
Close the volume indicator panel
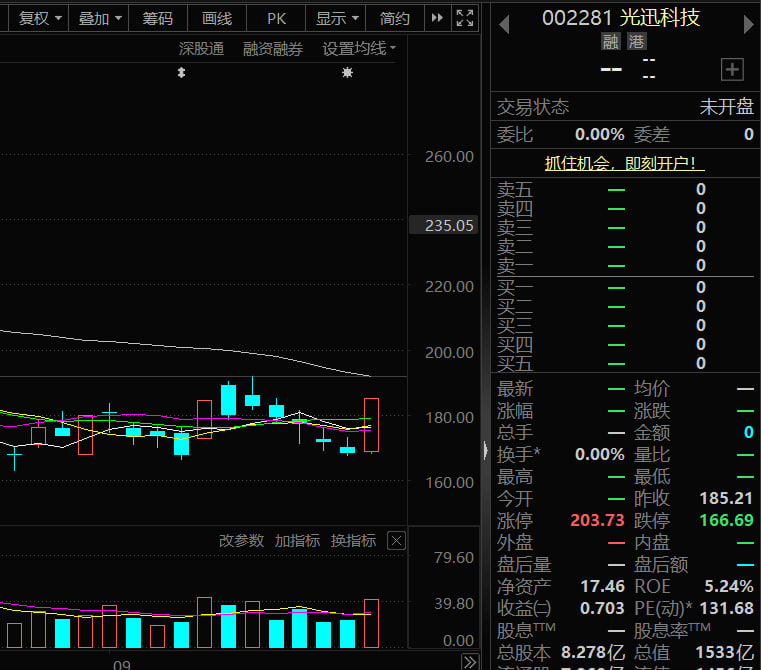(x=397, y=540)
